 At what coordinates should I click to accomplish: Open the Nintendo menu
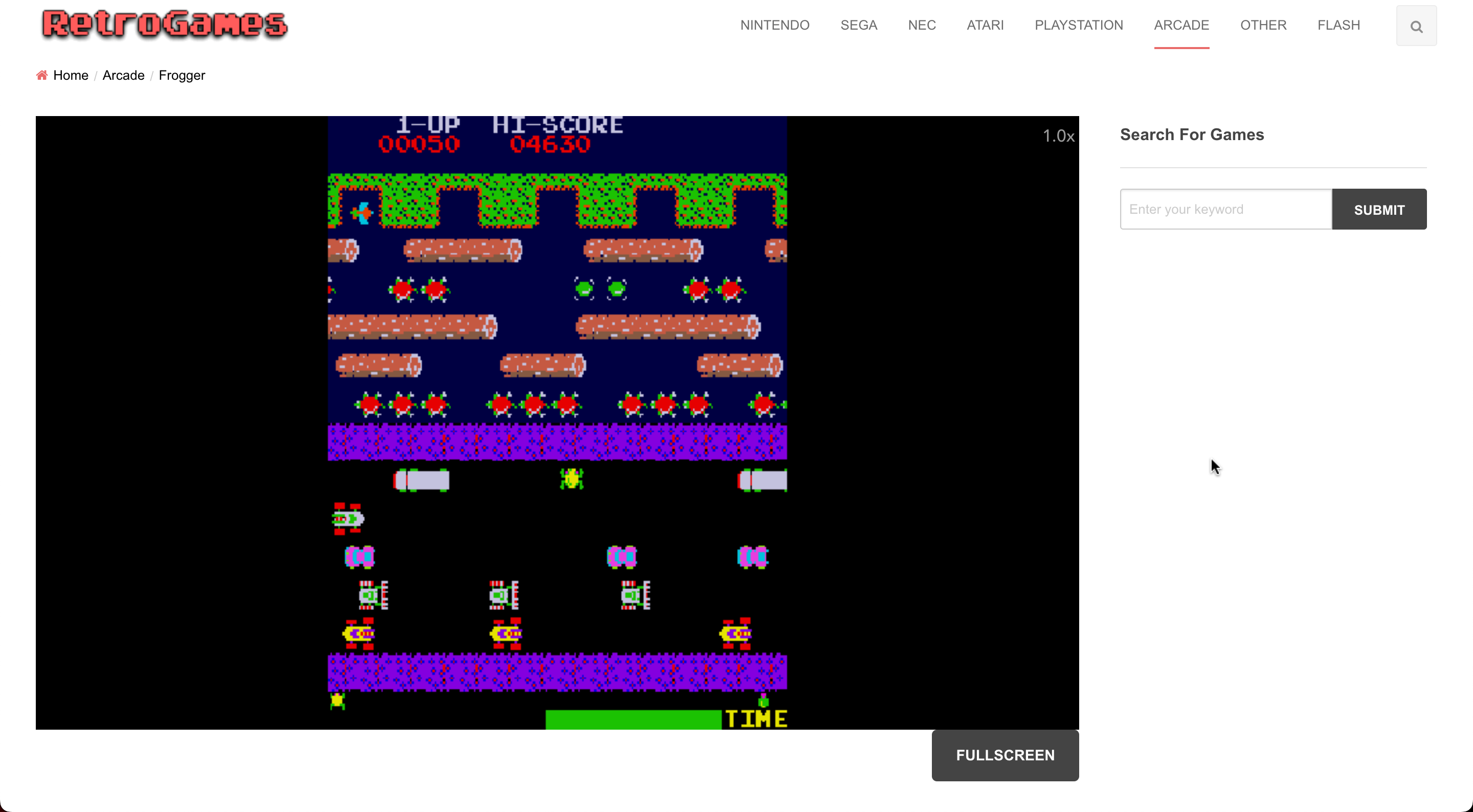(x=774, y=25)
